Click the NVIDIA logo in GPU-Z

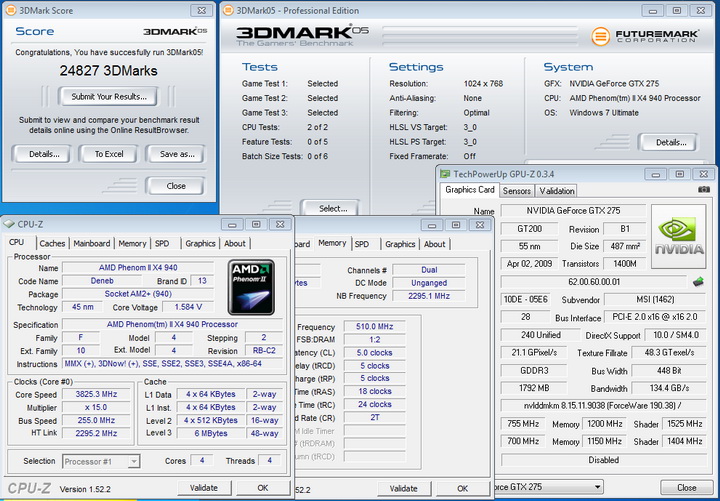pos(678,236)
